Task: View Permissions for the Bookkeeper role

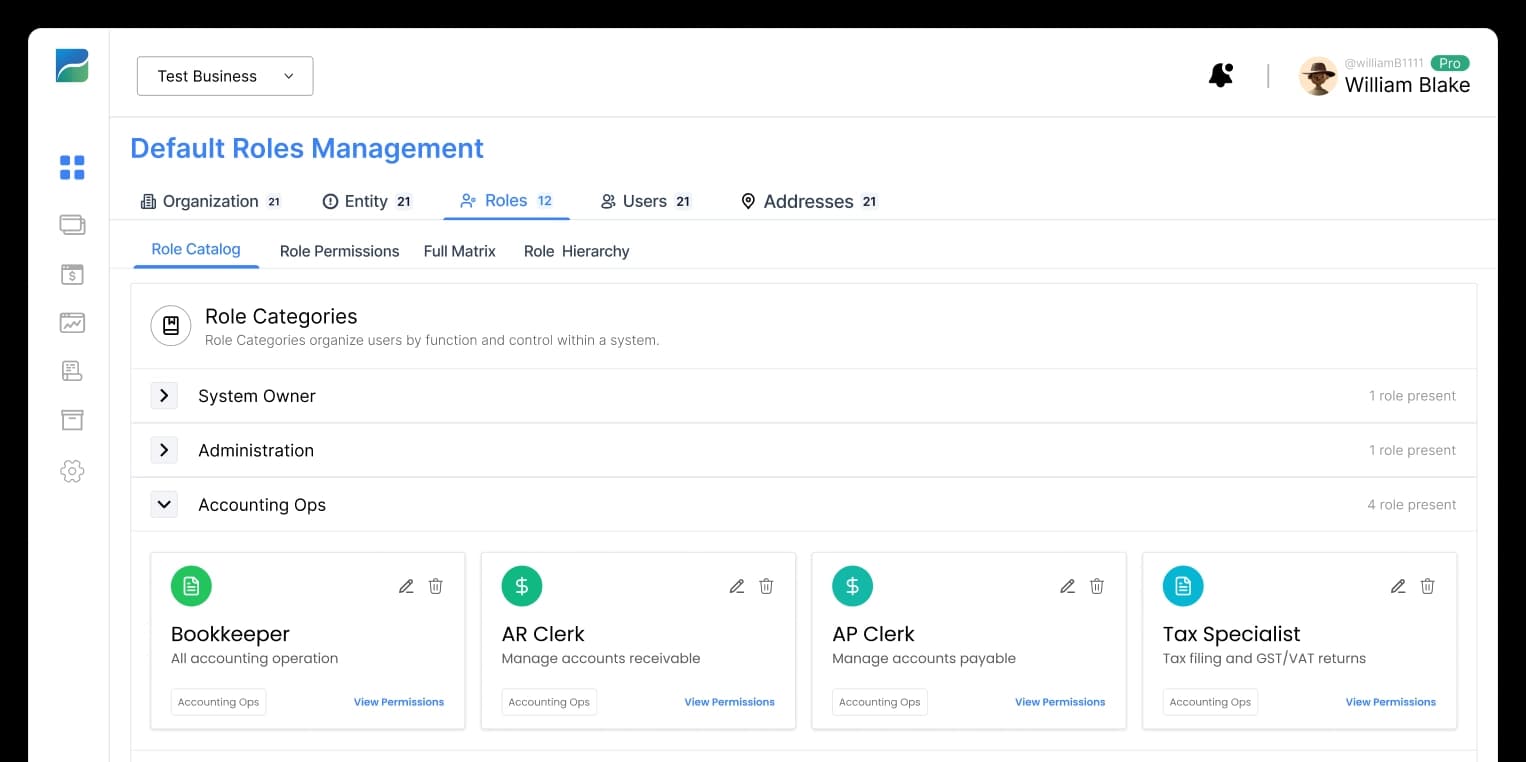Action: point(398,701)
